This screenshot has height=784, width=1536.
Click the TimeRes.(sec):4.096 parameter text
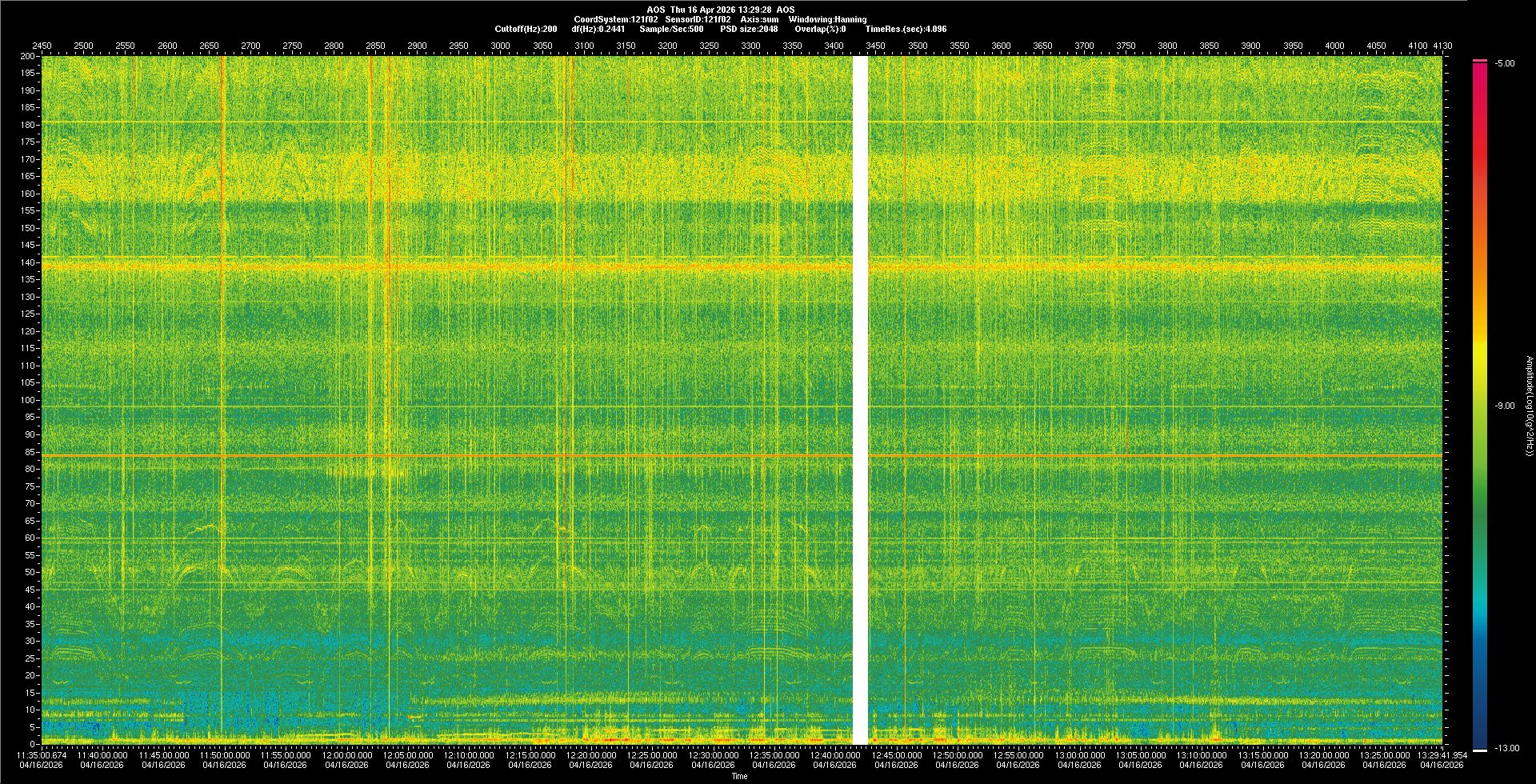906,29
